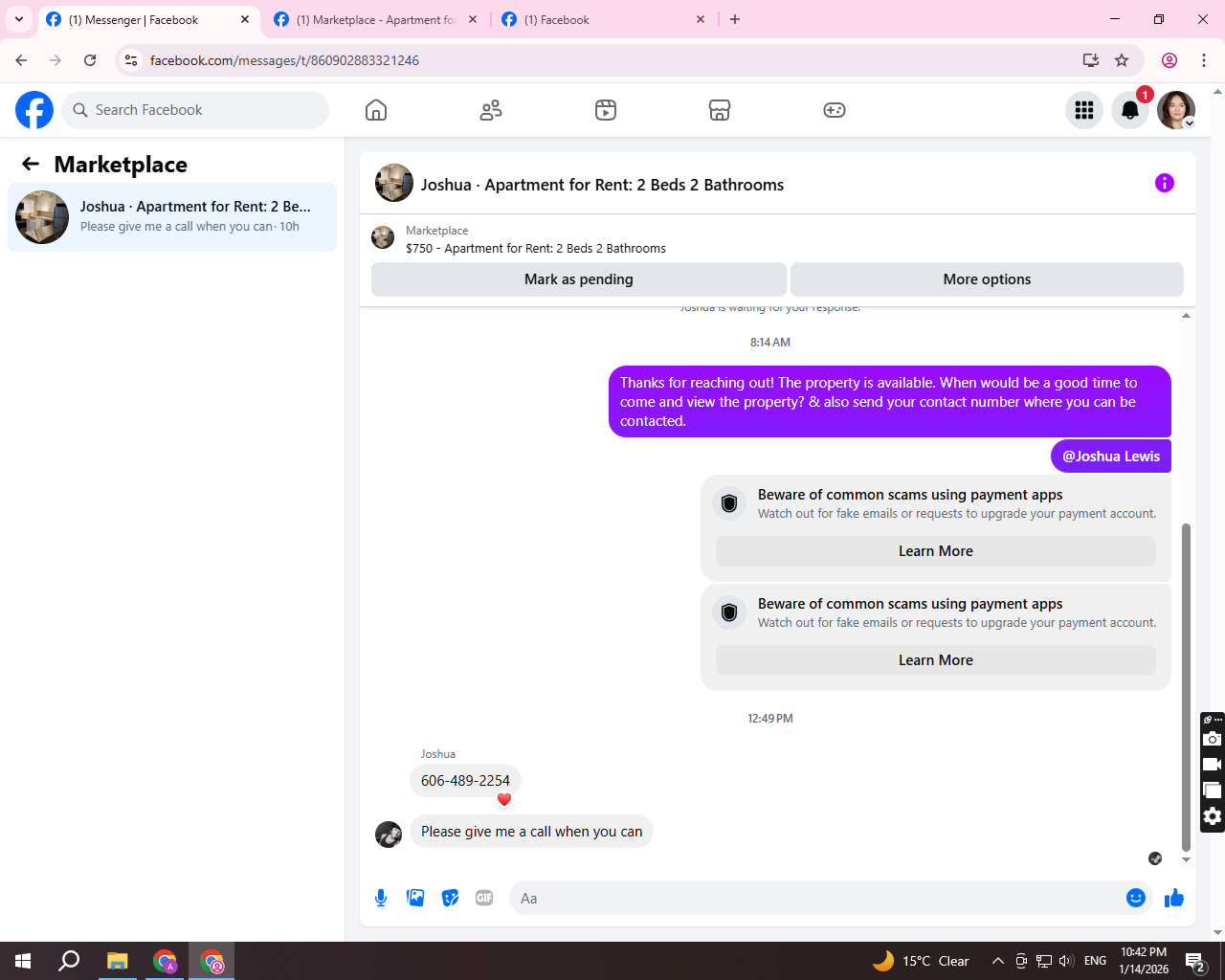The height and width of the screenshot is (980, 1225).
Task: Install app icon in address bar
Action: click(x=1091, y=60)
